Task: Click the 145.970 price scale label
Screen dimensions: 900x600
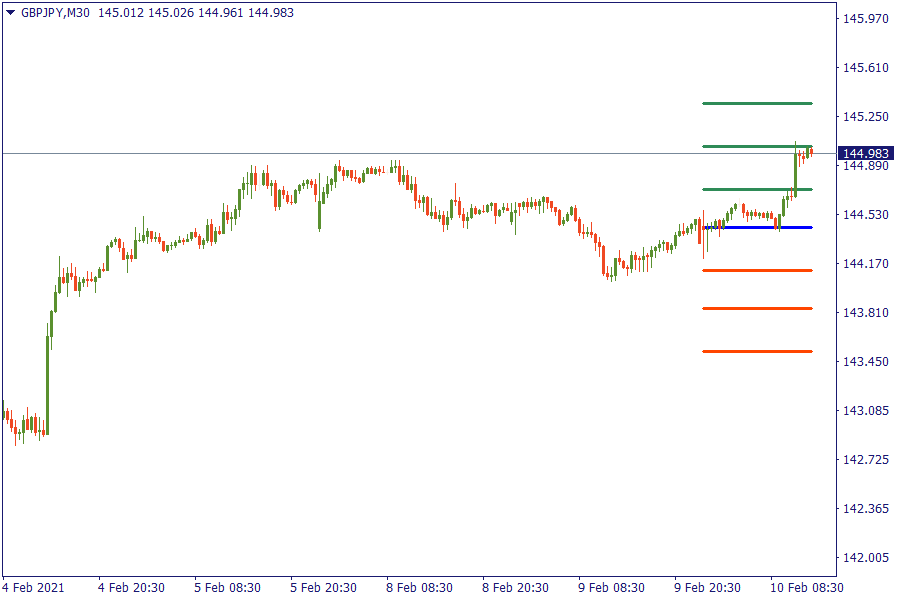Action: point(866,19)
